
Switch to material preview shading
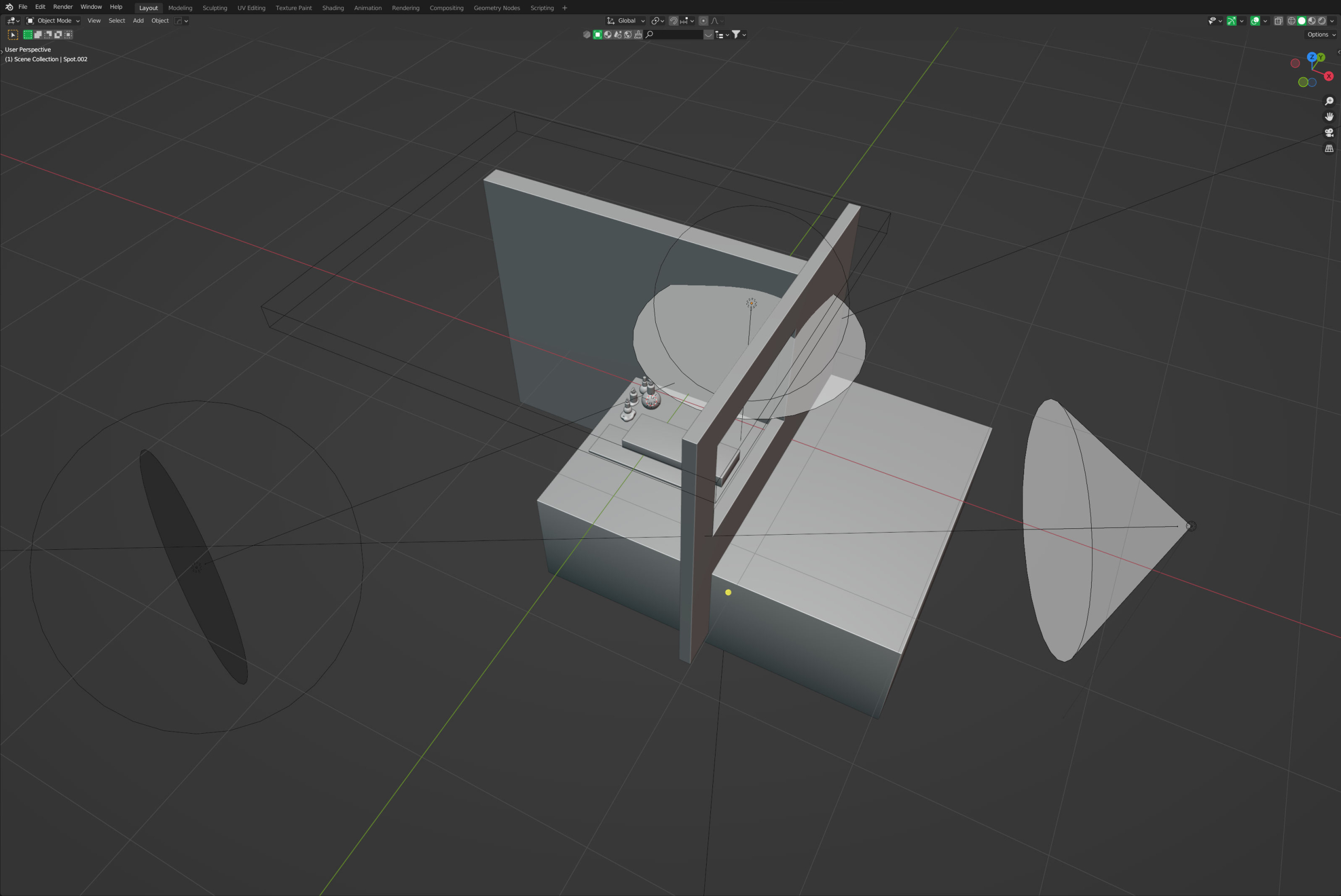pos(1312,20)
